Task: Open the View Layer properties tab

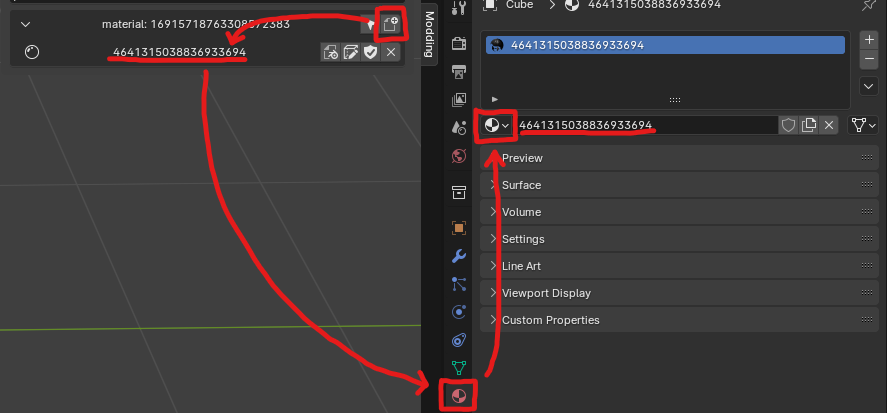Action: 459,100
